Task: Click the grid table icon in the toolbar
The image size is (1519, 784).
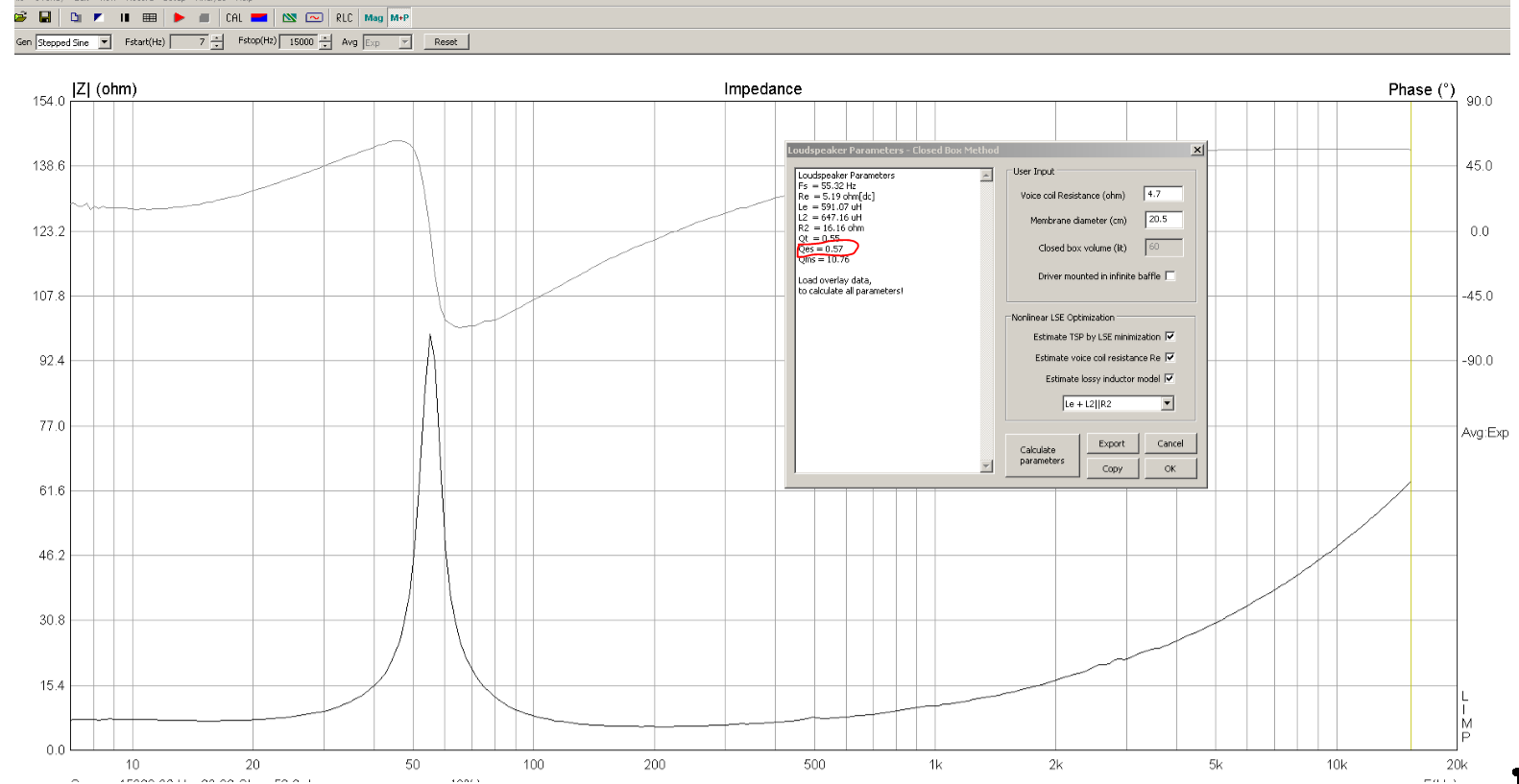Action: pos(150,17)
